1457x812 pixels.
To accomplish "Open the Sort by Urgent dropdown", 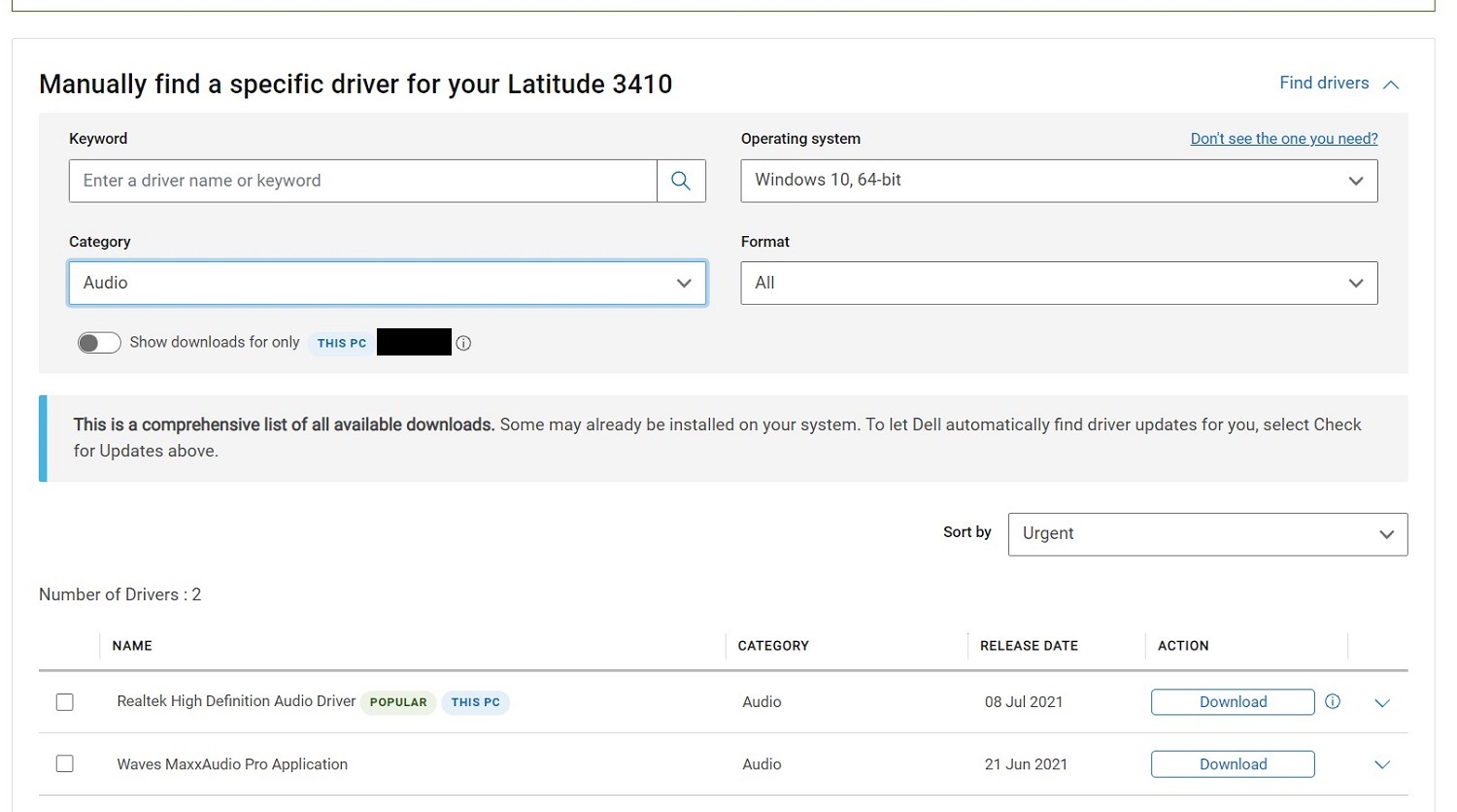I will (x=1207, y=534).
